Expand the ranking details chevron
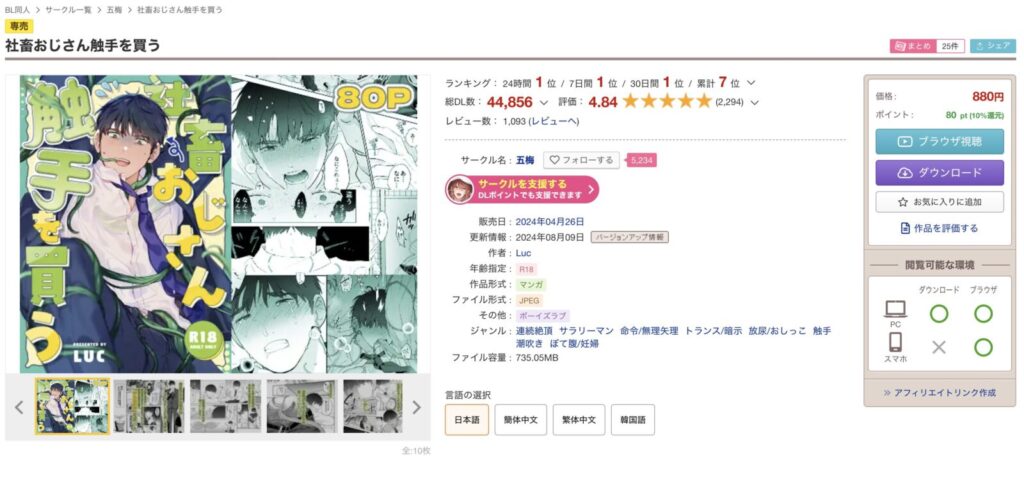This screenshot has width=1024, height=484. (751, 83)
